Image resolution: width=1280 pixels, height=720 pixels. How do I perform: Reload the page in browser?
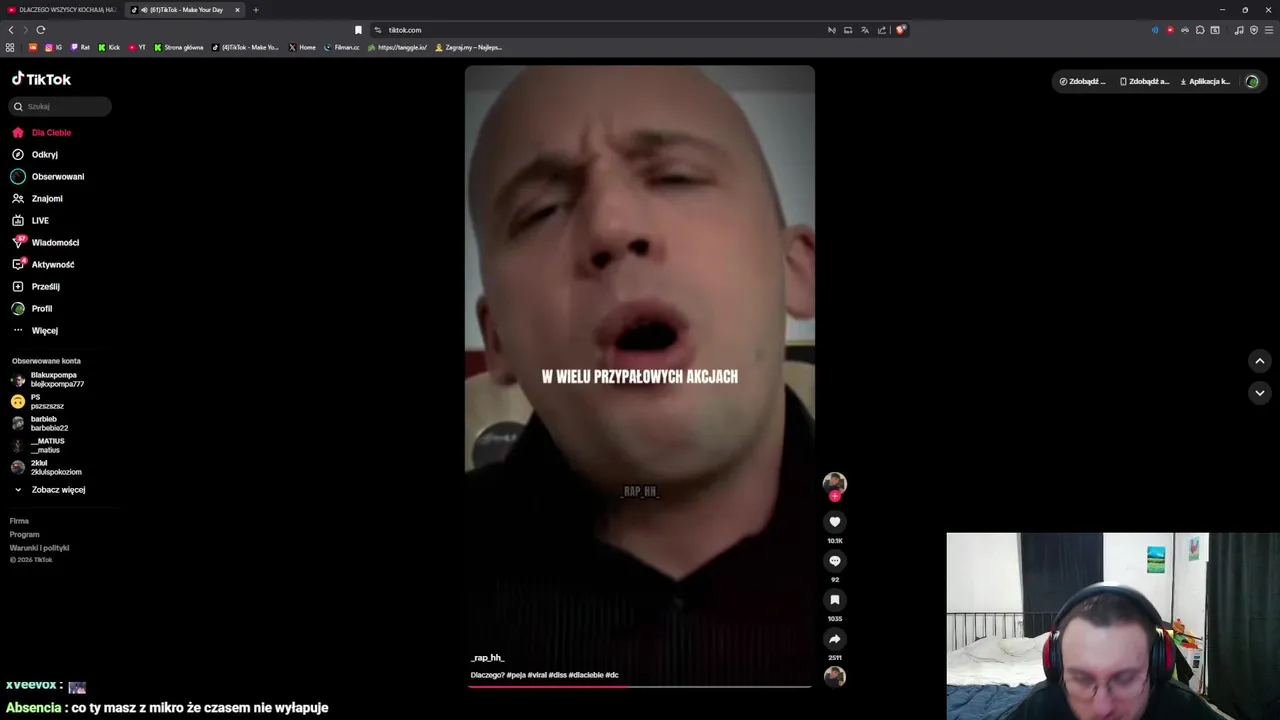[41, 30]
